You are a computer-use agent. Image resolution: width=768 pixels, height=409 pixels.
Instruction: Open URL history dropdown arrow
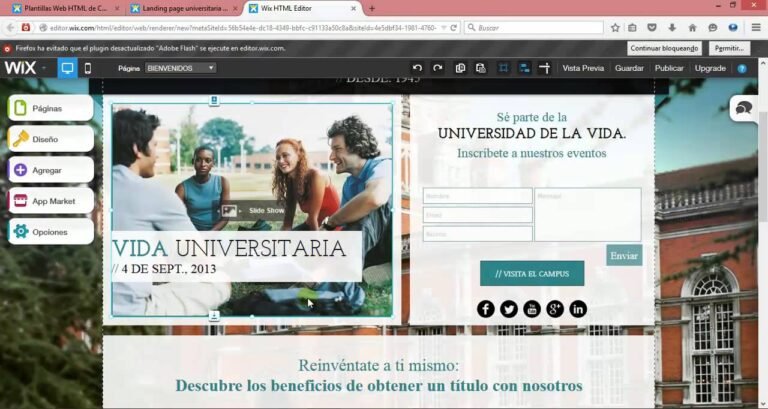click(x=444, y=28)
